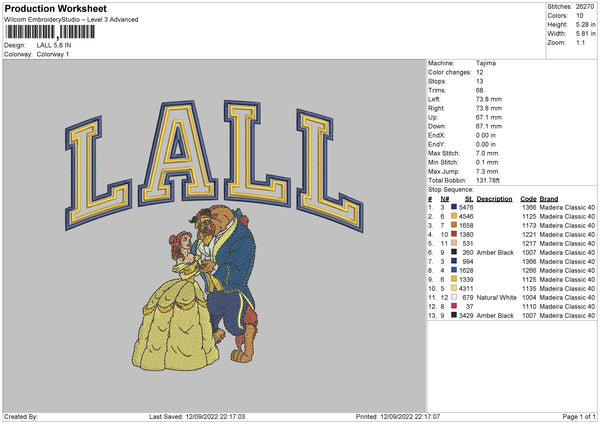The width and height of the screenshot is (600, 424).
Task: Click the "Description" column header
Action: coord(494,199)
